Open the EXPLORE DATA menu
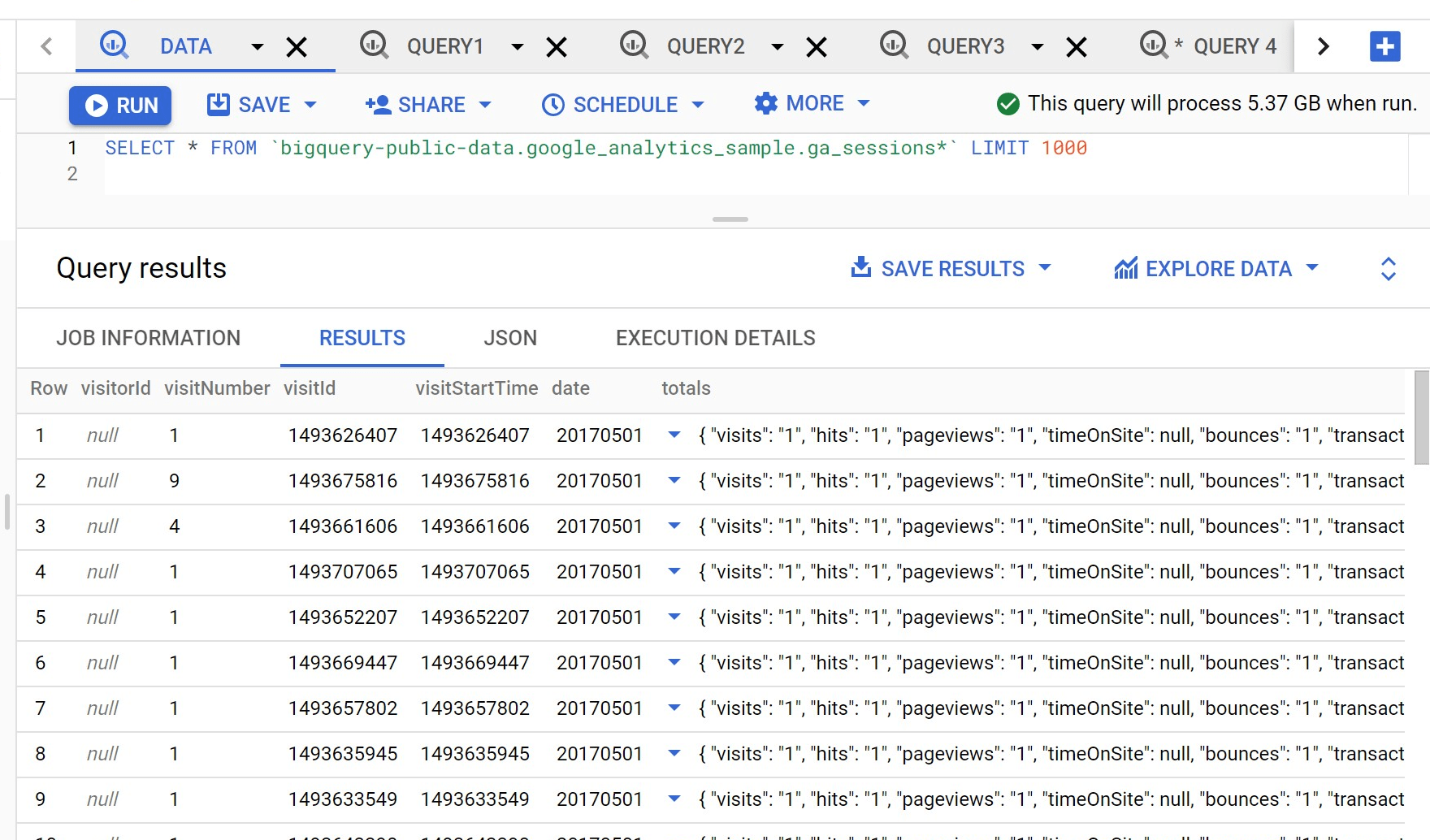 1215,269
